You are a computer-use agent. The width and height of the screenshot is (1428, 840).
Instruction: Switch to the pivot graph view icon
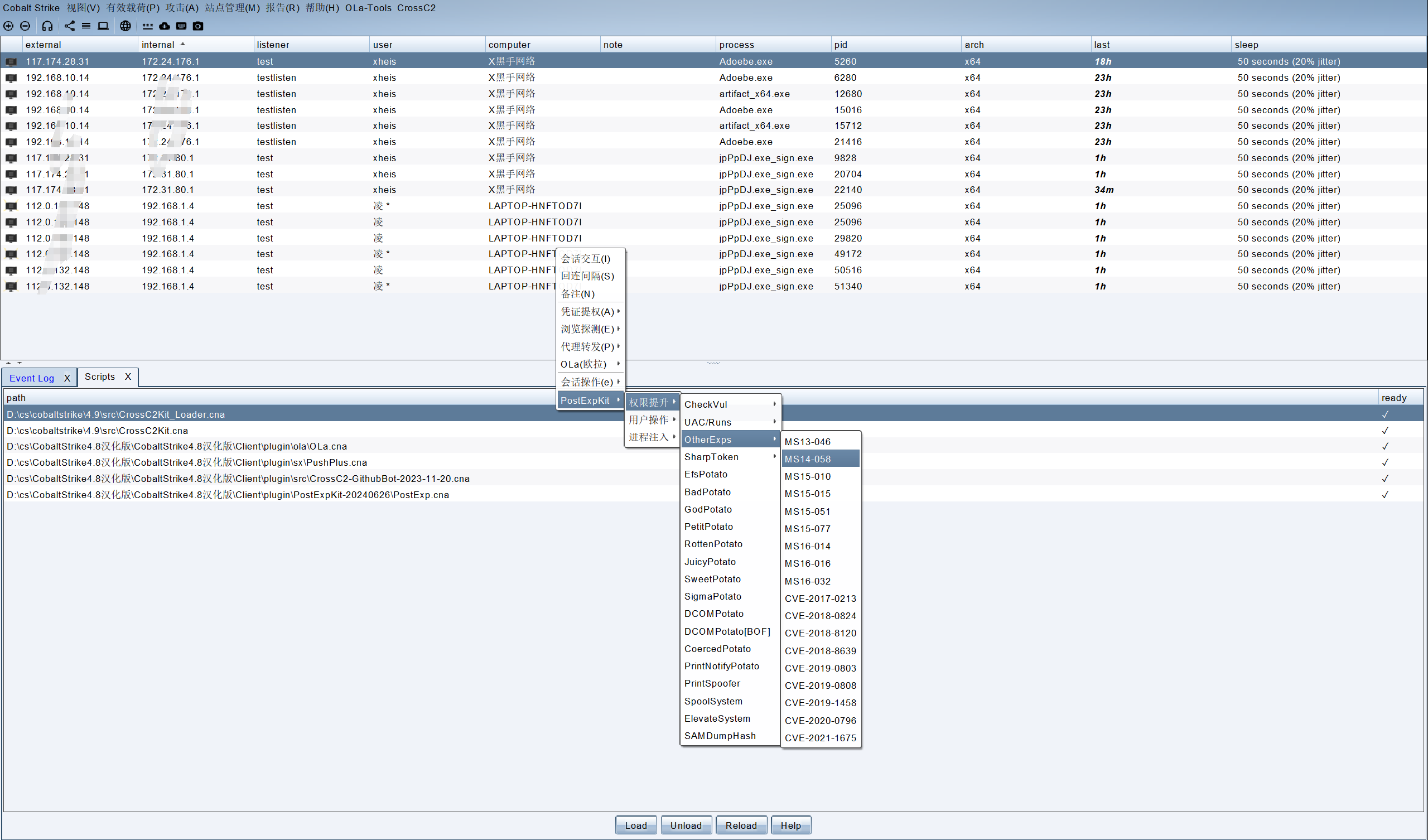(x=70, y=26)
